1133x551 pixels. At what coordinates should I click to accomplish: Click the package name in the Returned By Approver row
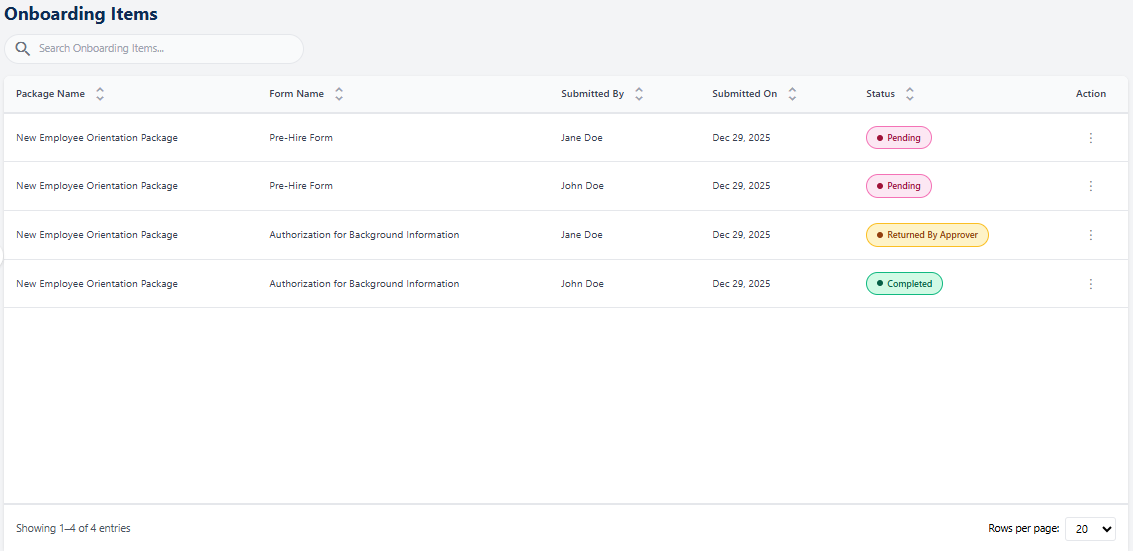point(97,235)
